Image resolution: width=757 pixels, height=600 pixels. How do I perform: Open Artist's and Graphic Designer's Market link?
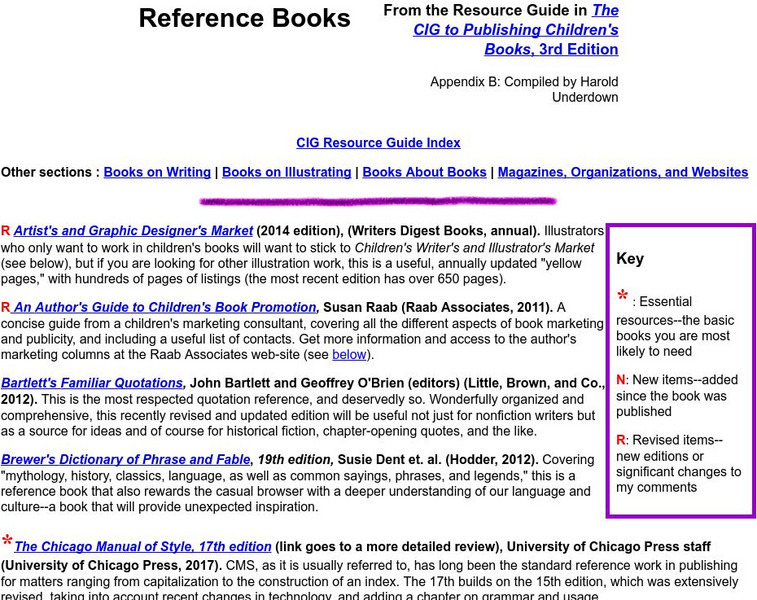coord(133,231)
